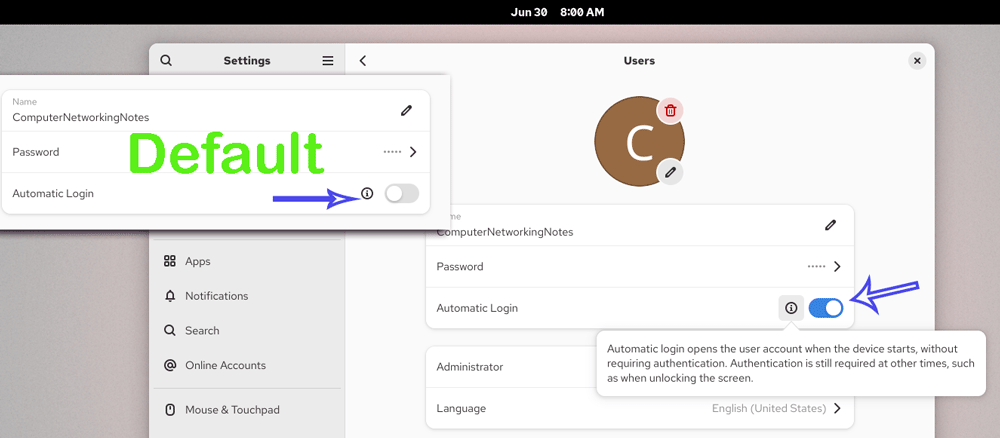The image size is (1000, 438).
Task: Click the brown C user avatar
Action: pos(638,142)
